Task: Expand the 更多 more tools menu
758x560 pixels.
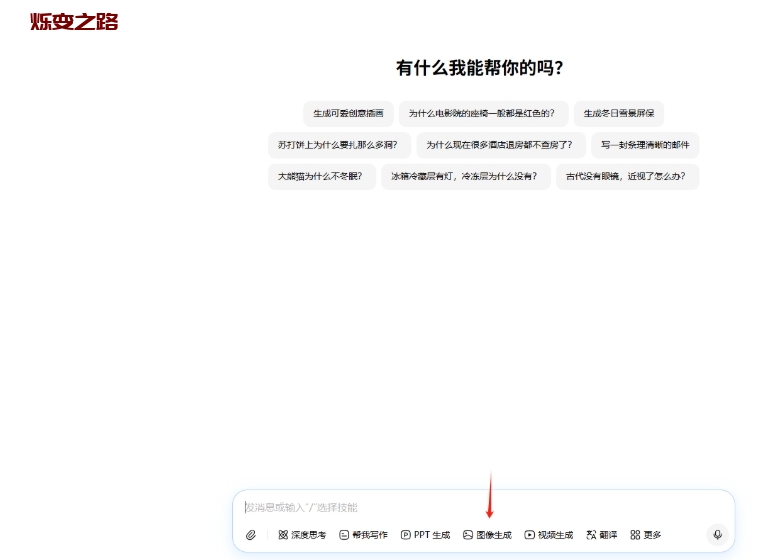Action: [x=645, y=535]
